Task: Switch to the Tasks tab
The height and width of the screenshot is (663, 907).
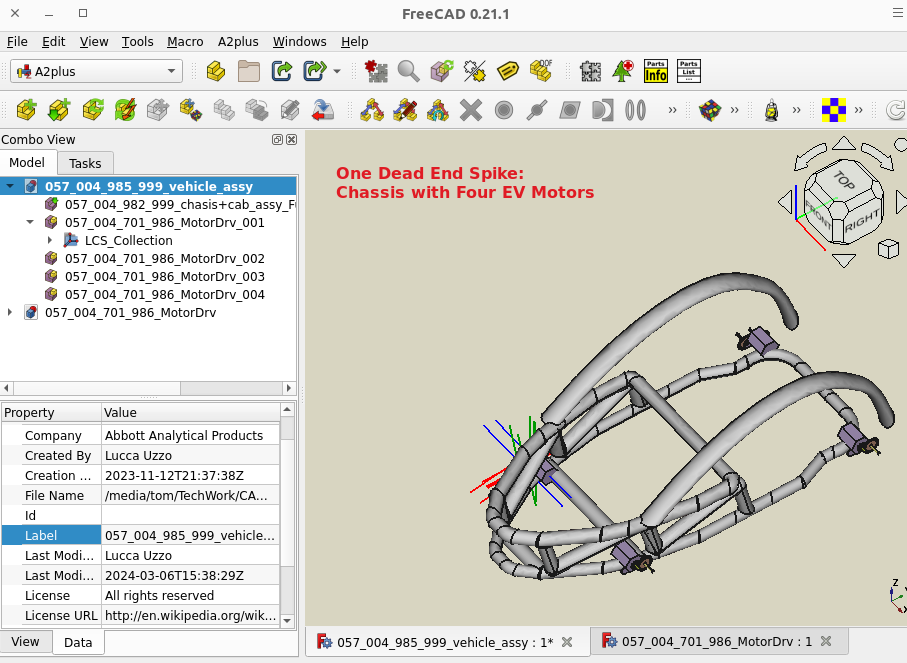Action: [85, 163]
